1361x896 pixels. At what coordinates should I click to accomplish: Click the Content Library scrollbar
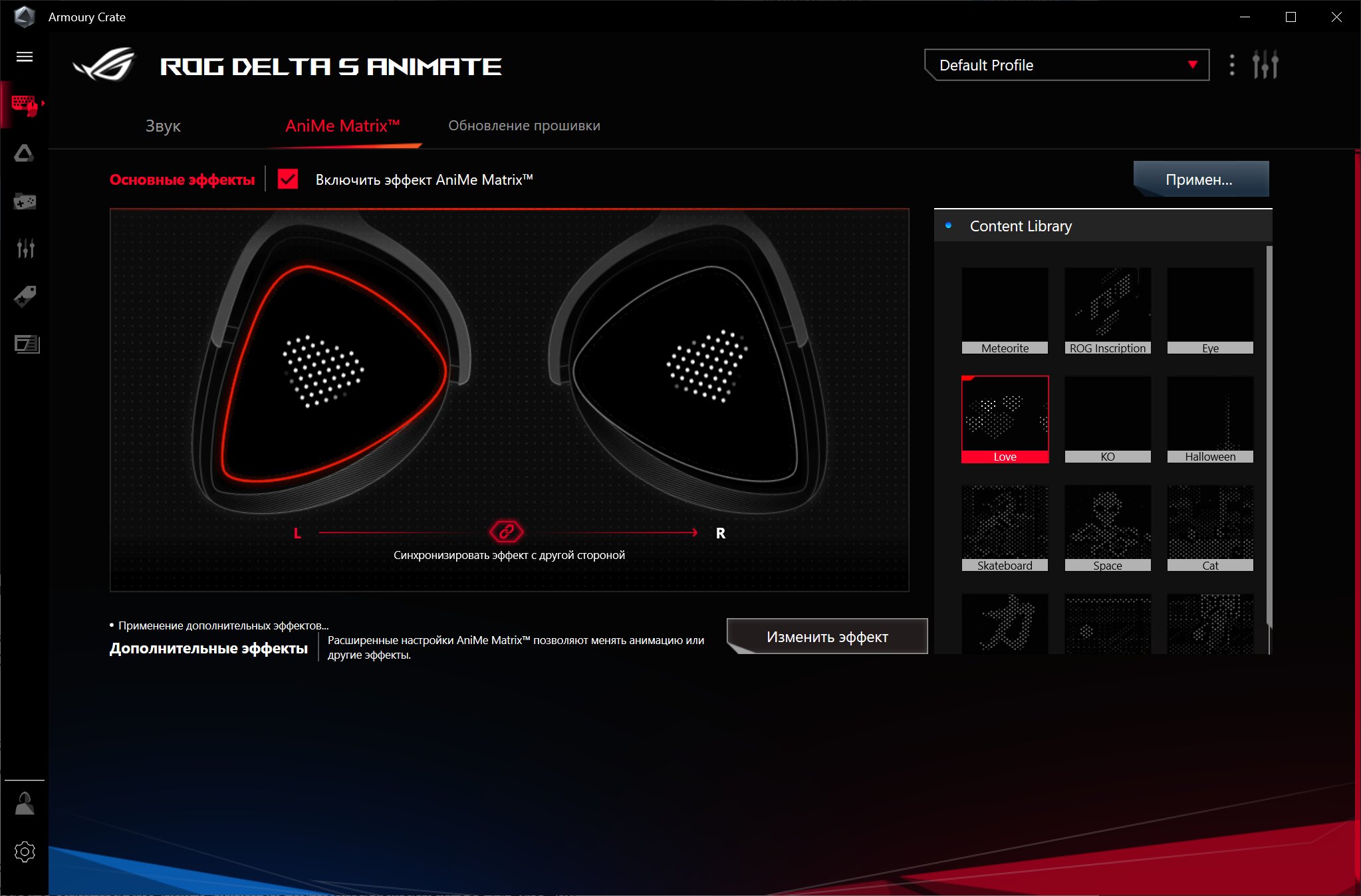[1269, 435]
